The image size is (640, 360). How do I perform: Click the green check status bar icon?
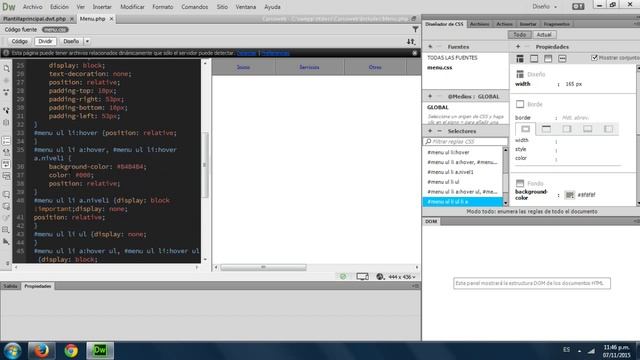(343, 277)
